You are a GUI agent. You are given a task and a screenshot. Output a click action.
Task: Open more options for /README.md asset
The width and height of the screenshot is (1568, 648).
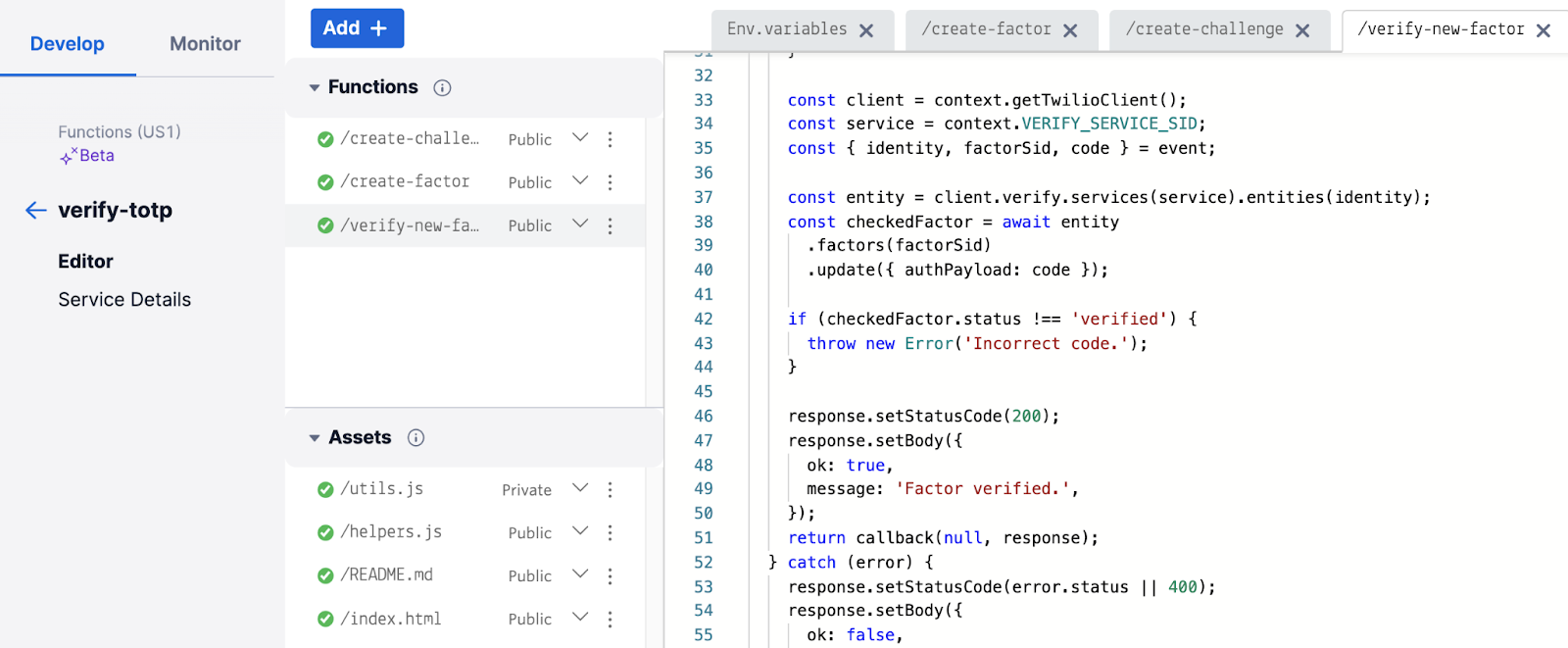click(x=610, y=575)
